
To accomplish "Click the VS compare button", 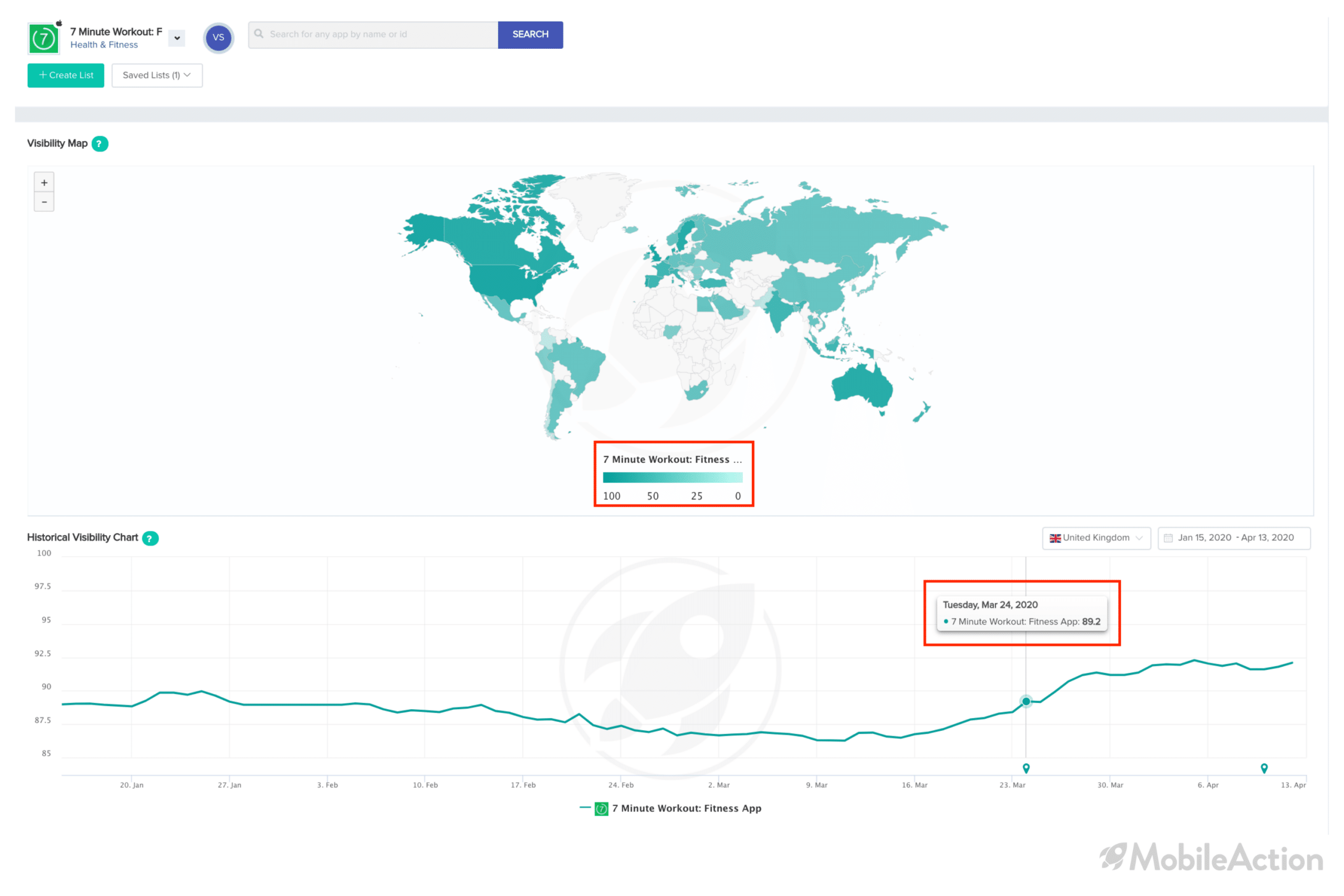I will [x=218, y=38].
